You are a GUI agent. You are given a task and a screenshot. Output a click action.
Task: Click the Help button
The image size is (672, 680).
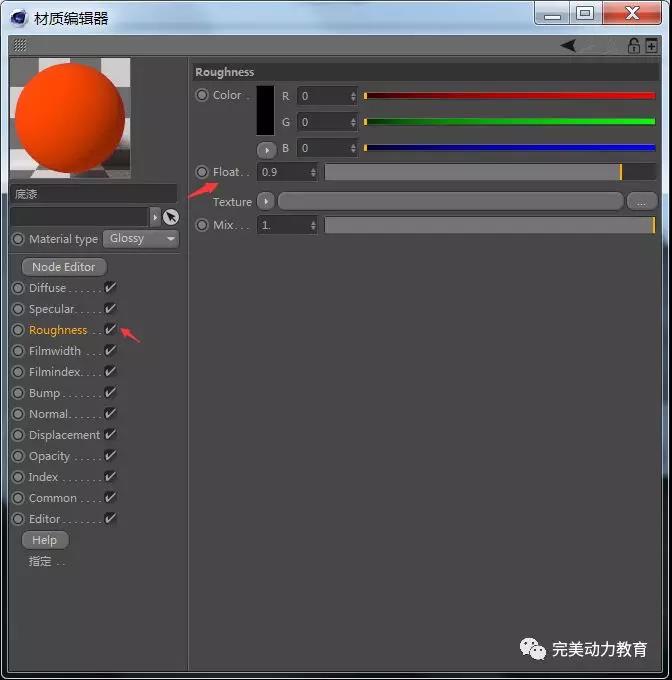pos(45,540)
